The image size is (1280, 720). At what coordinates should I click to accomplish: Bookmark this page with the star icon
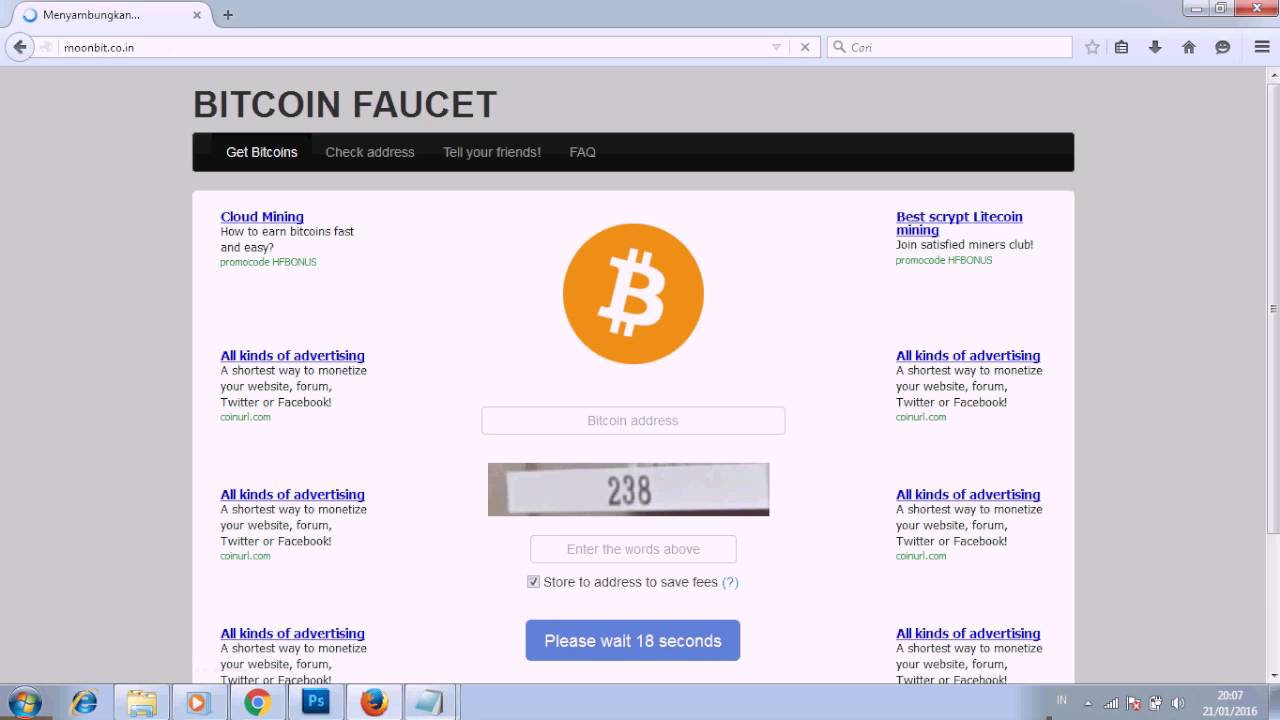[x=1092, y=47]
